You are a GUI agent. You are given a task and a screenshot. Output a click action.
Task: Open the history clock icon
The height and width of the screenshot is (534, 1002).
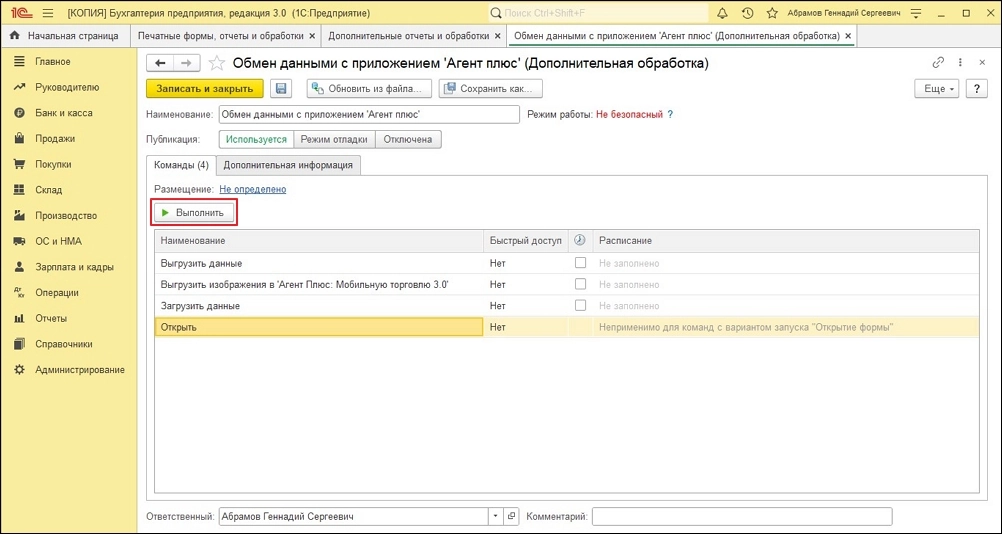(747, 13)
